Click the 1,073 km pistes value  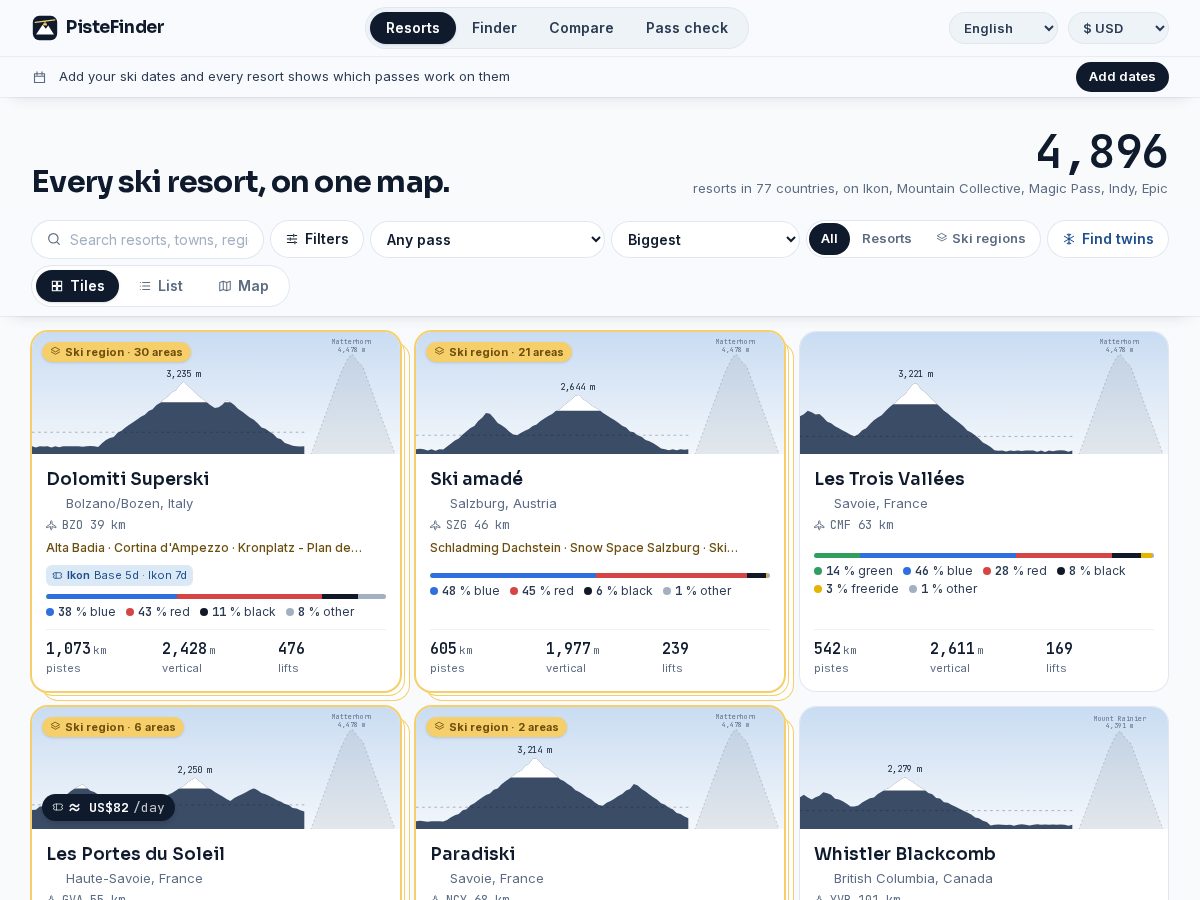(x=76, y=649)
